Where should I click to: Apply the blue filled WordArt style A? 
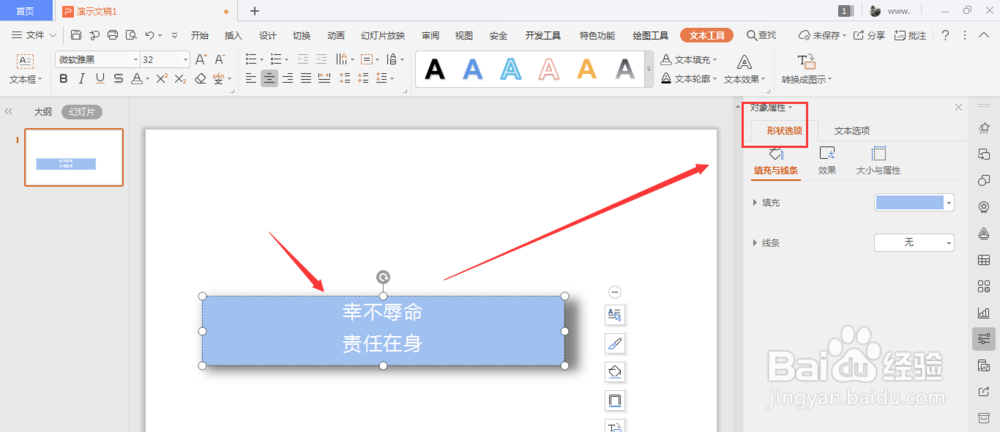point(473,68)
